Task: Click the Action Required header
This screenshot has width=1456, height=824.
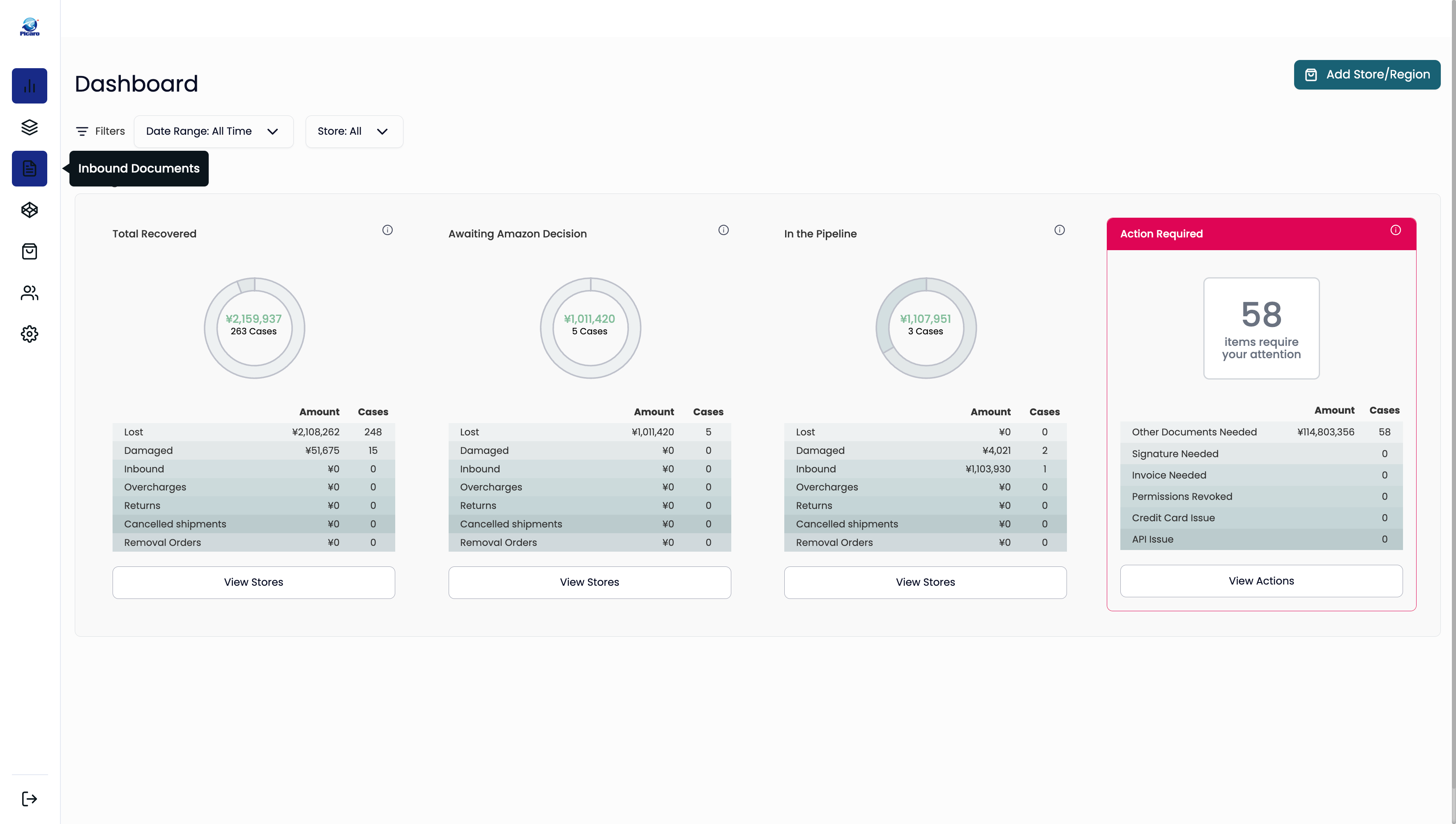Action: [x=1261, y=234]
